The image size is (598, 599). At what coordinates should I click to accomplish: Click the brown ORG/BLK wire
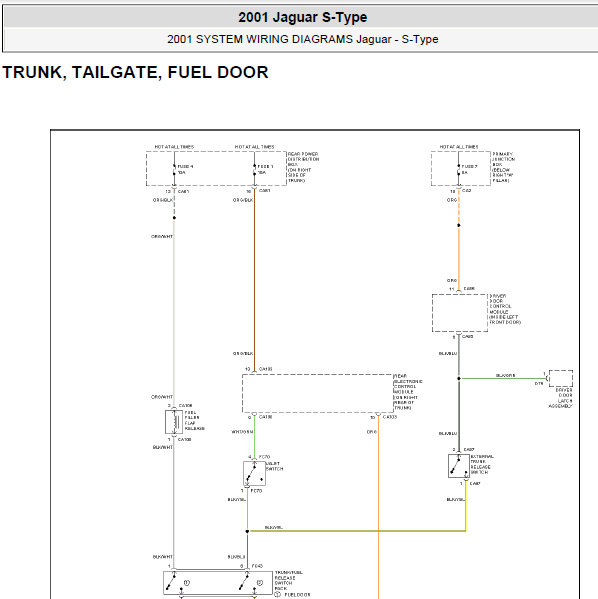(254, 279)
